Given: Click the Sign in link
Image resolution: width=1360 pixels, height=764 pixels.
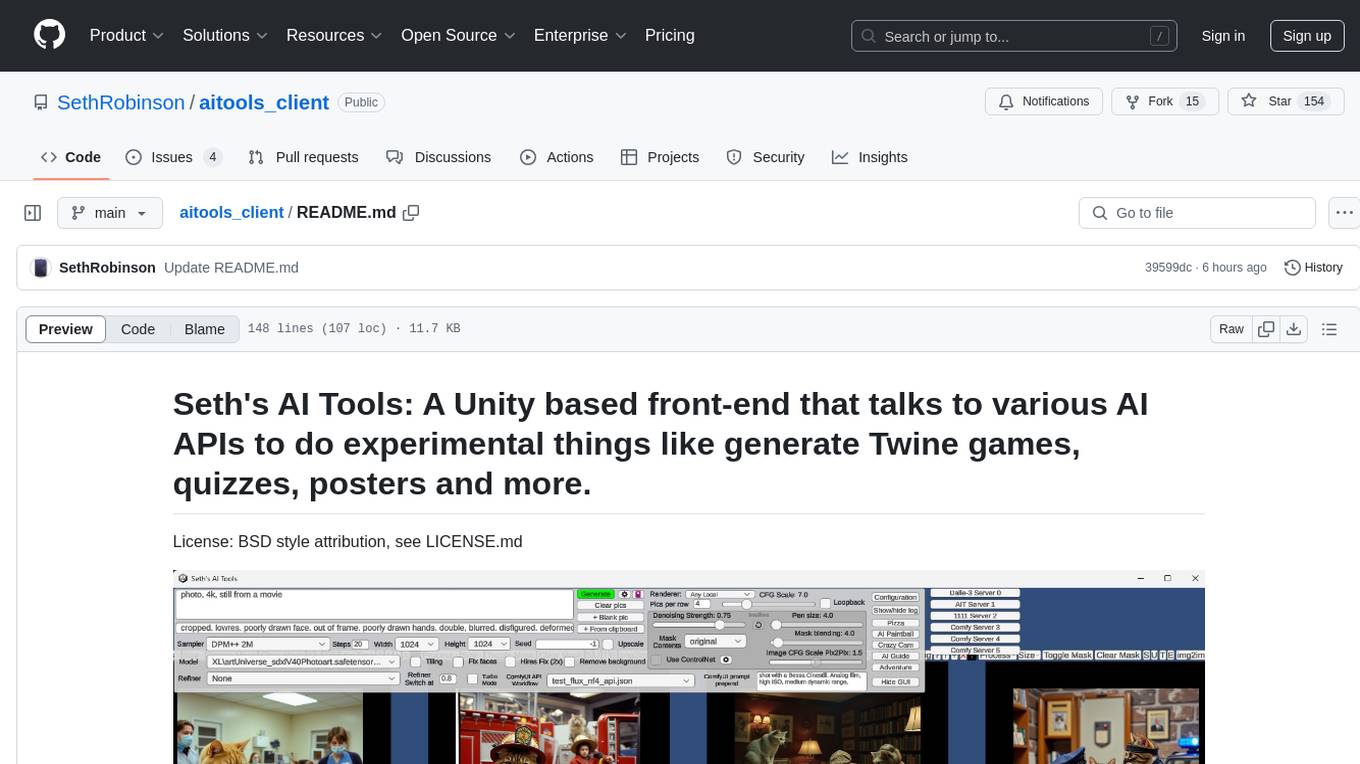Looking at the screenshot, I should pos(1223,36).
